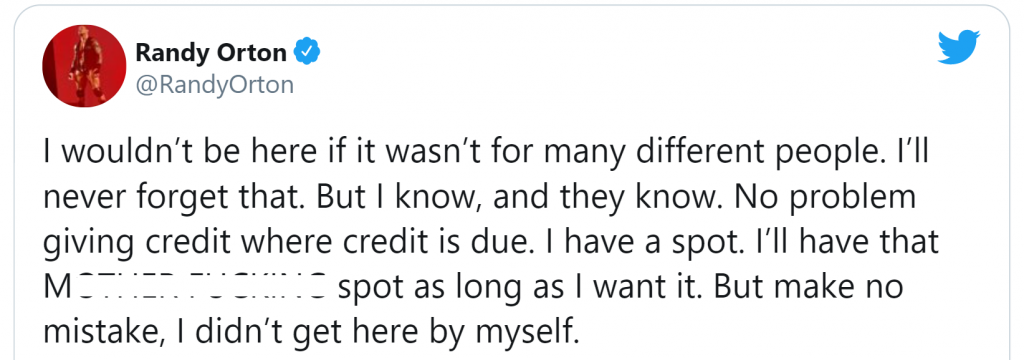Click the Randy Orton display name
Viewport: 1024px width, 360px height.
pos(211,52)
